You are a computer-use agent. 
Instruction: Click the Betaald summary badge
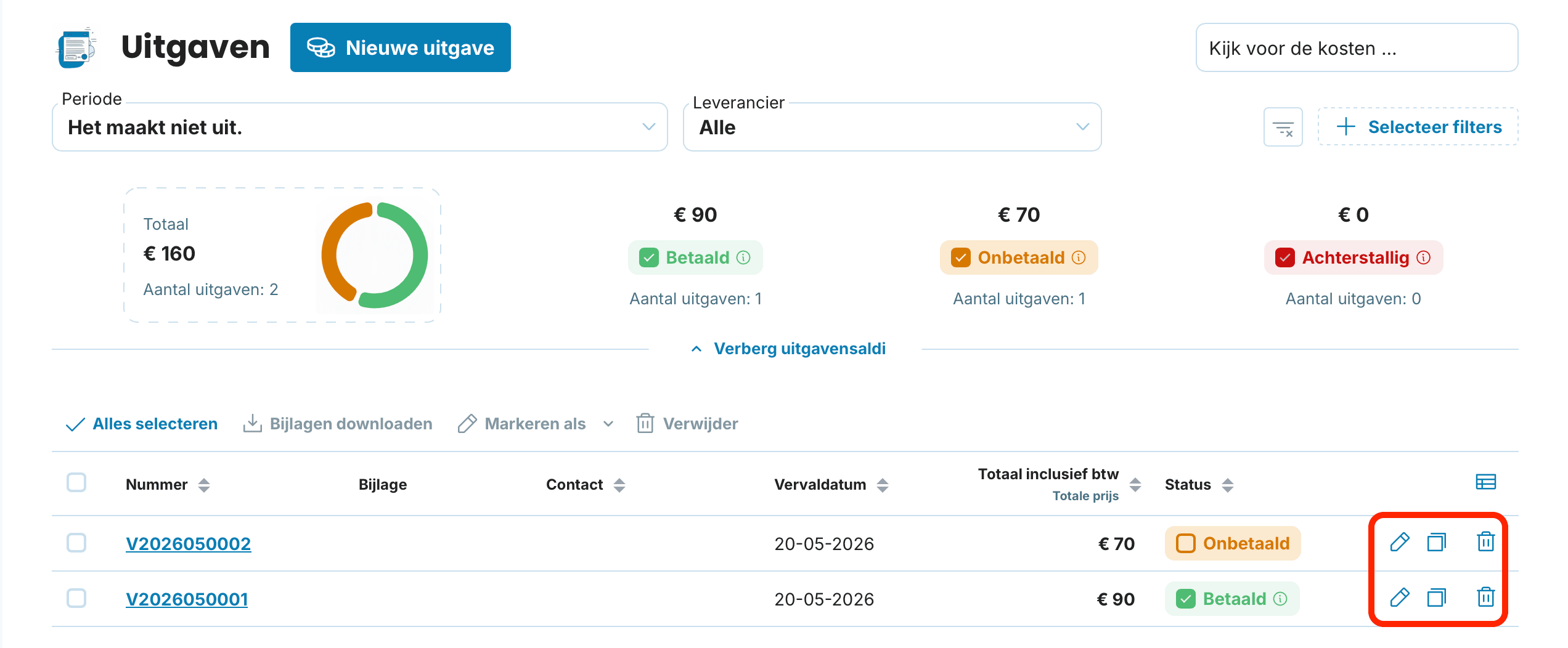coord(695,257)
